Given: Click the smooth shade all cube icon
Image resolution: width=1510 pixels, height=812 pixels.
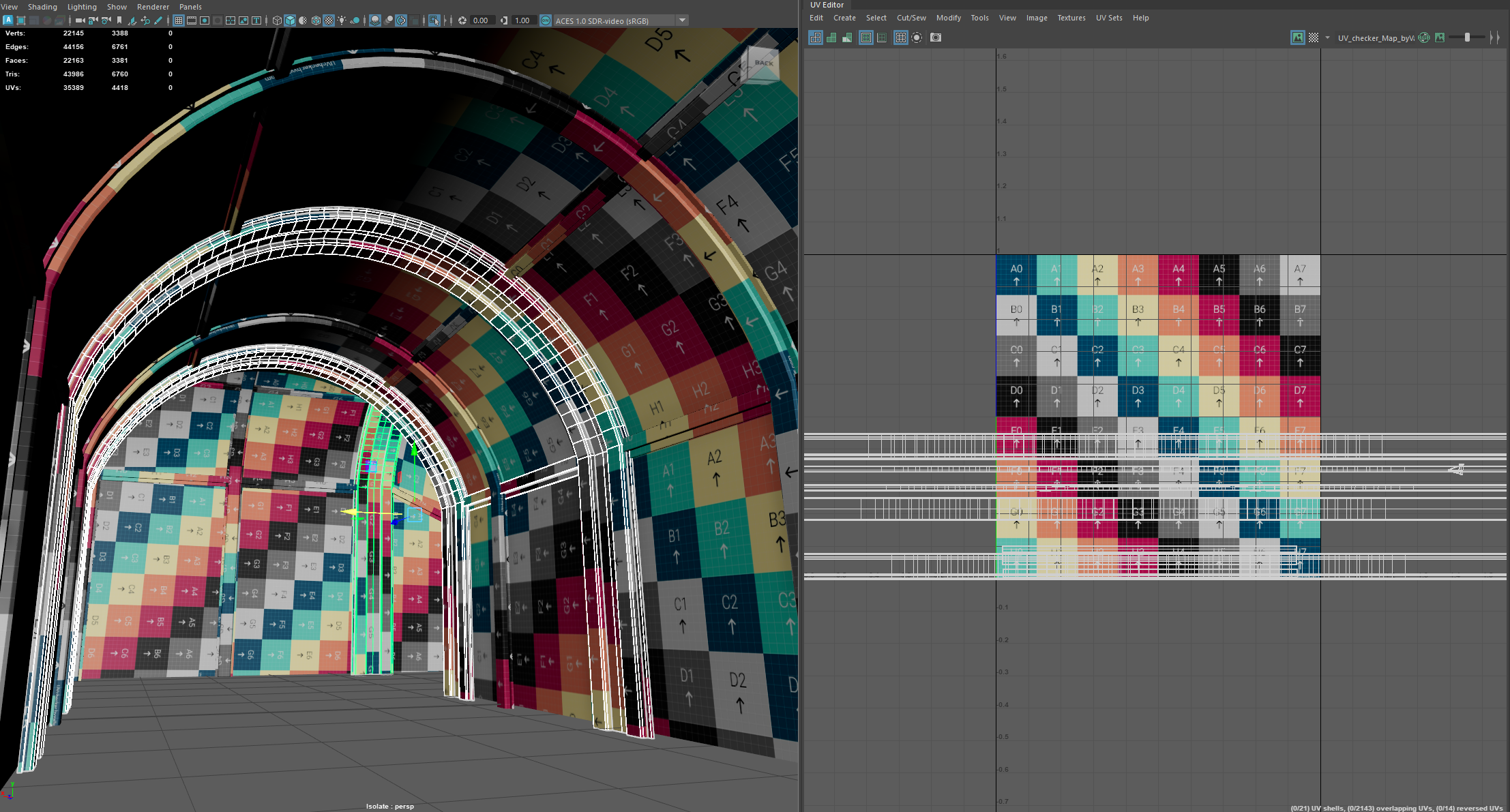Looking at the screenshot, I should pos(290,20).
